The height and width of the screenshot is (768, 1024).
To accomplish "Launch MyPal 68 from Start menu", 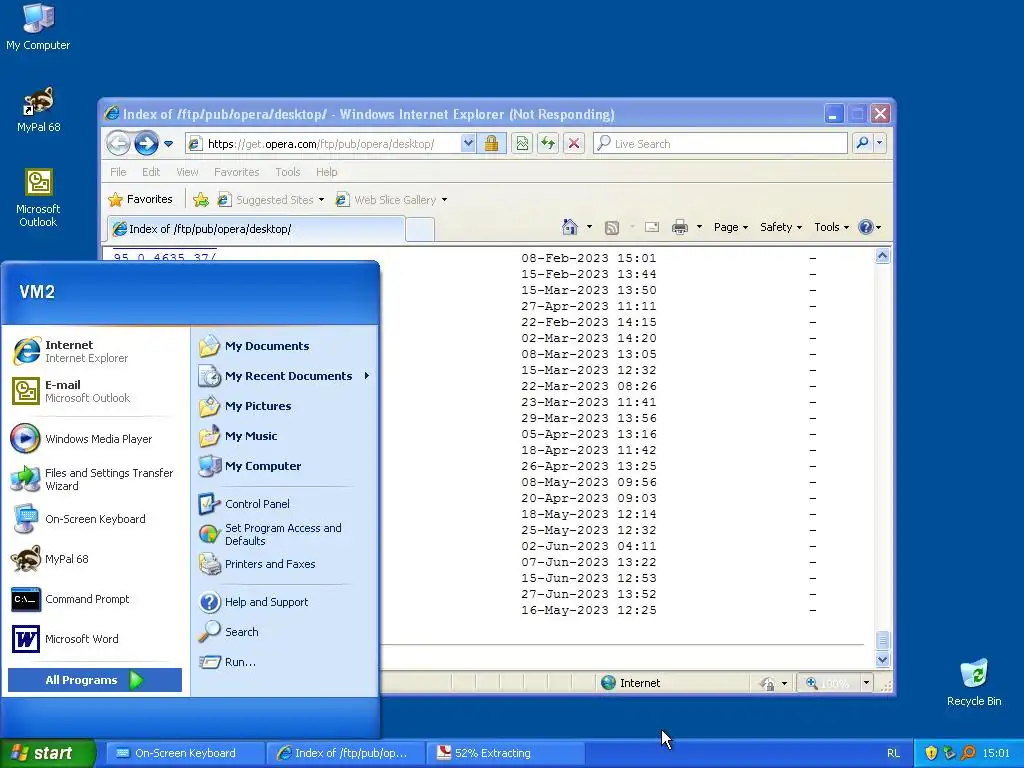I will 95,559.
